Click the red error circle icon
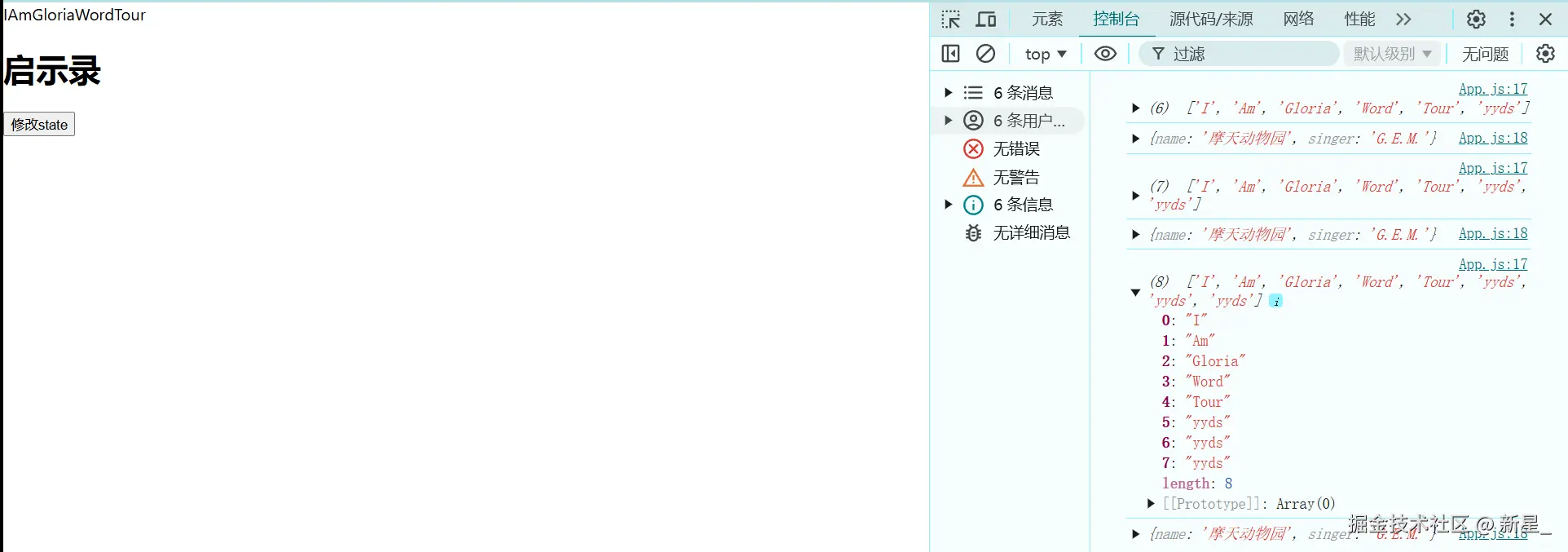Image resolution: width=1568 pixels, height=552 pixels. [x=973, y=148]
